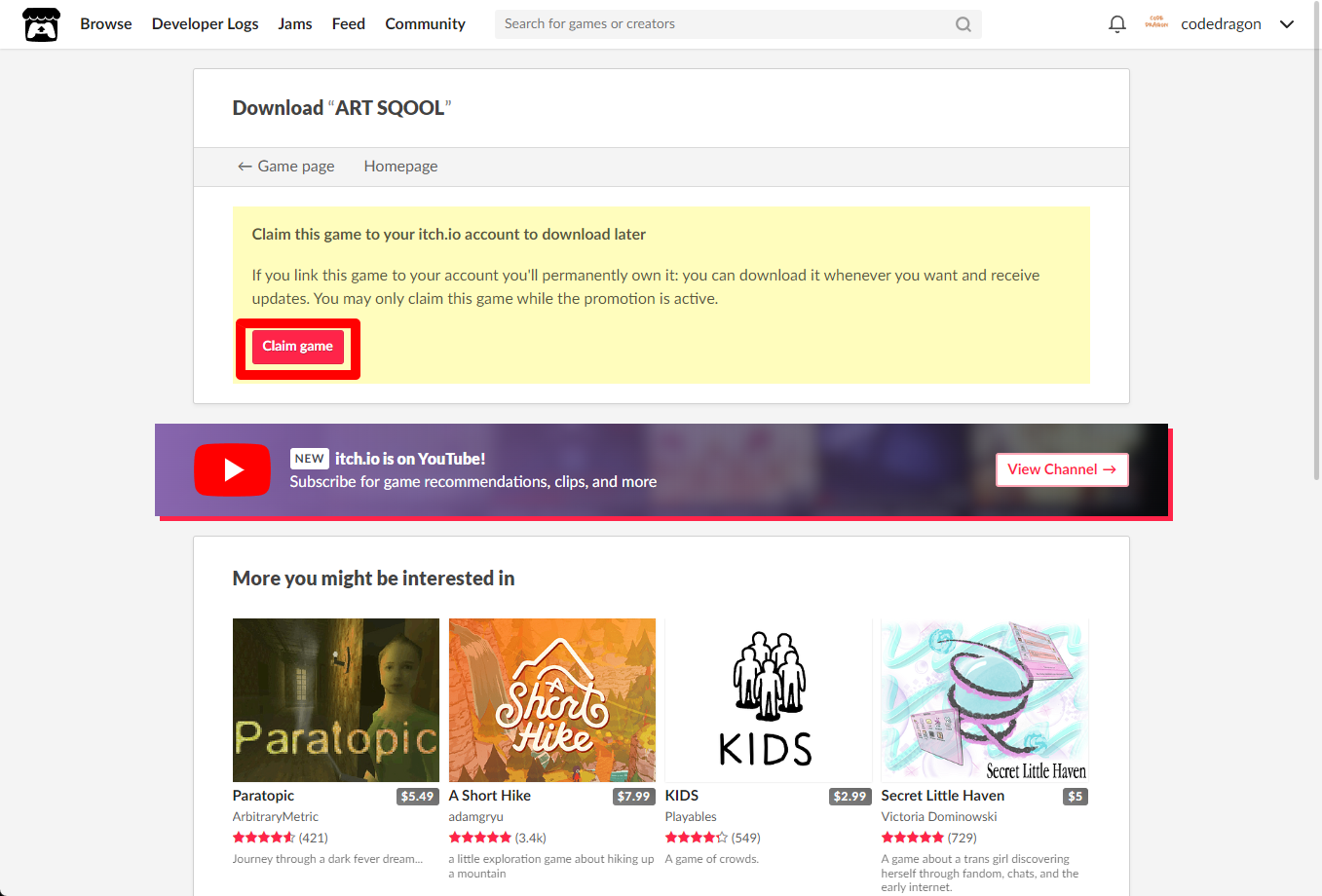Open the ArbitraryMetric author page
Viewport: 1322px width, 896px height.
276,817
